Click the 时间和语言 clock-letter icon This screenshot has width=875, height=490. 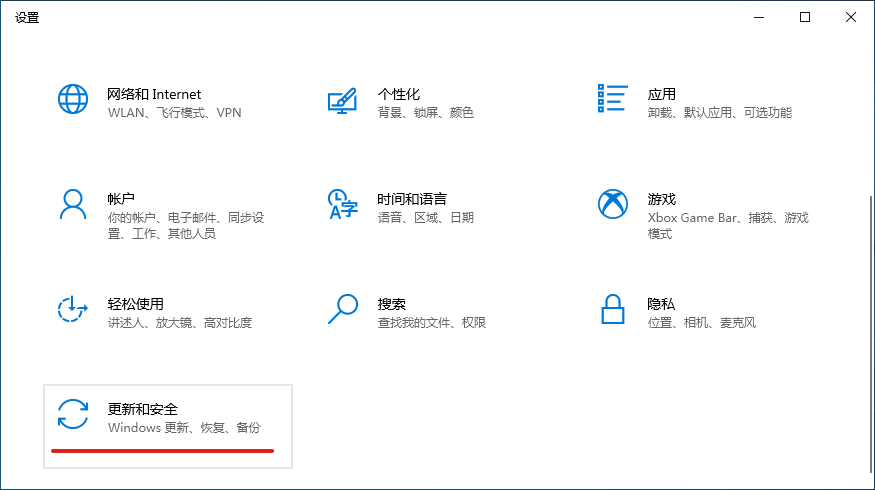(x=343, y=204)
